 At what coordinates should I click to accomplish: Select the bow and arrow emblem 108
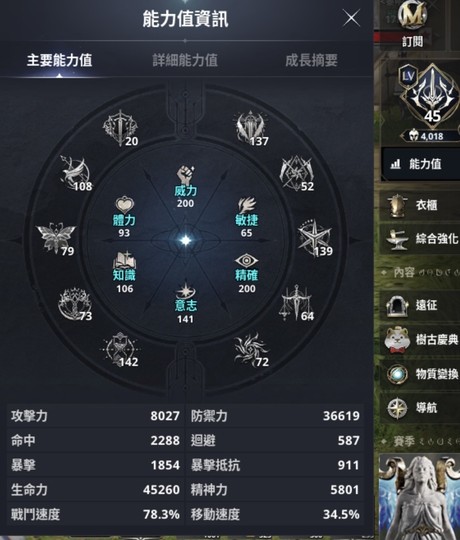tap(76, 173)
